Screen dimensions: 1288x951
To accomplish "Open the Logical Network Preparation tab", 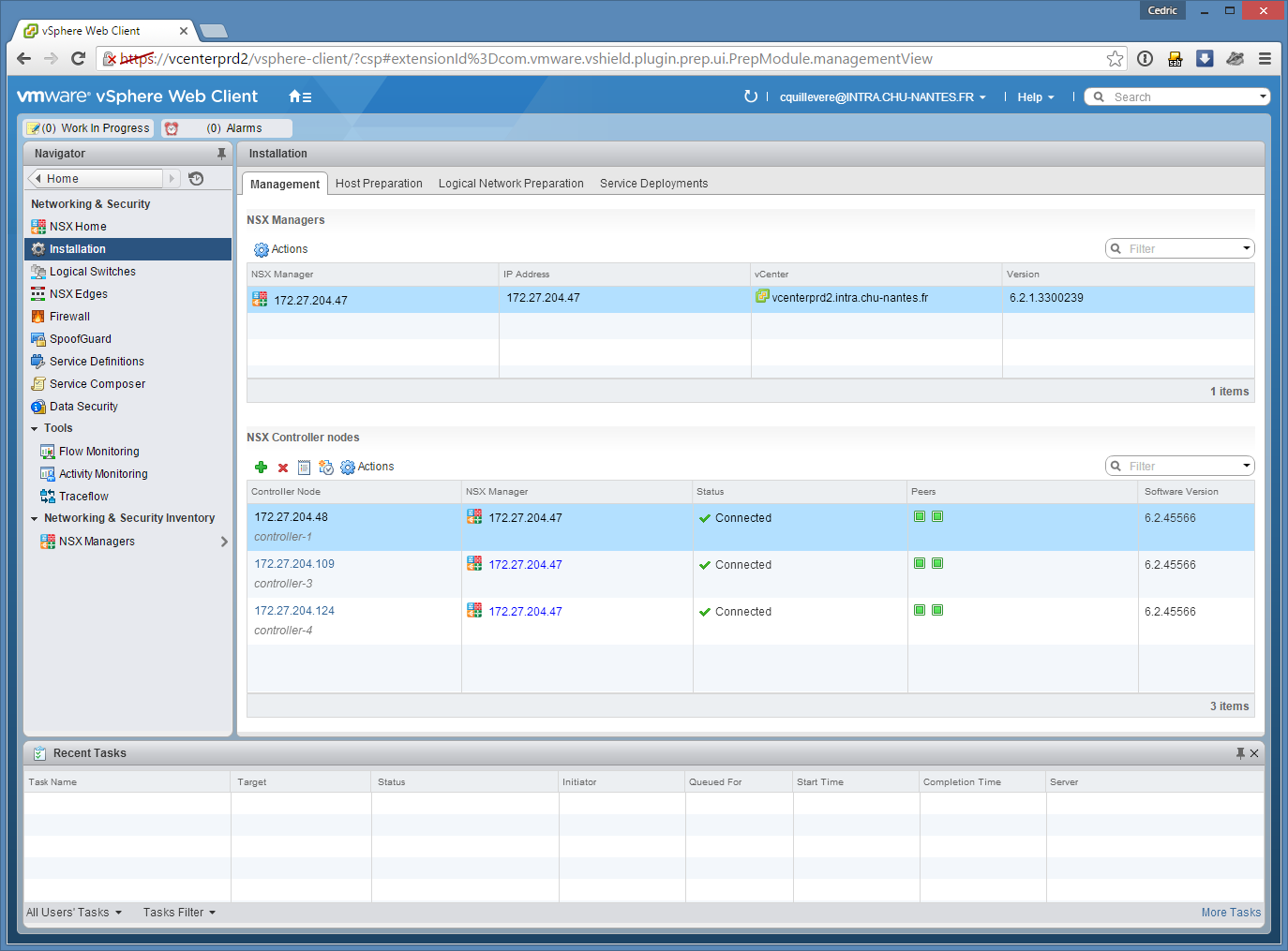I will [x=511, y=184].
